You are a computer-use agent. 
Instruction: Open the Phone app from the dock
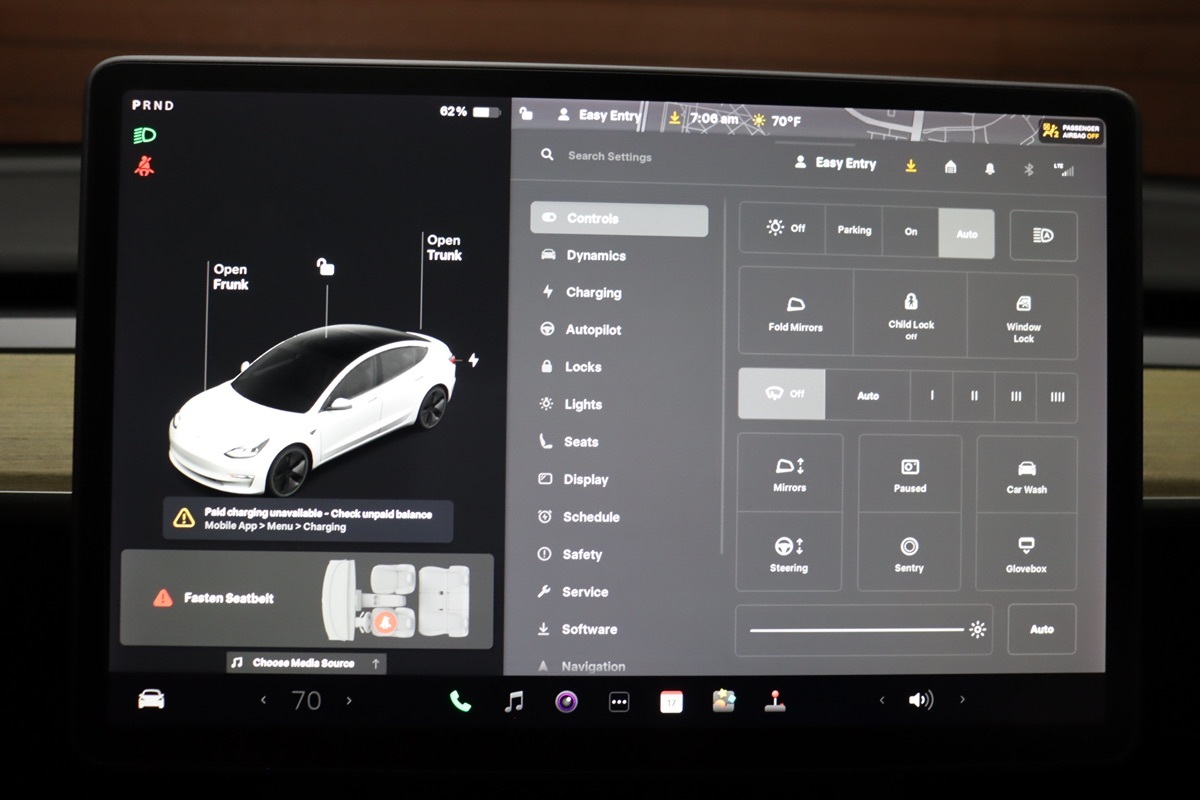459,700
